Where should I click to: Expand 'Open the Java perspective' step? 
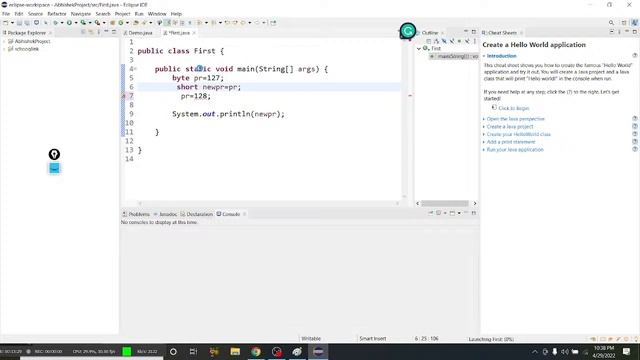click(484, 119)
